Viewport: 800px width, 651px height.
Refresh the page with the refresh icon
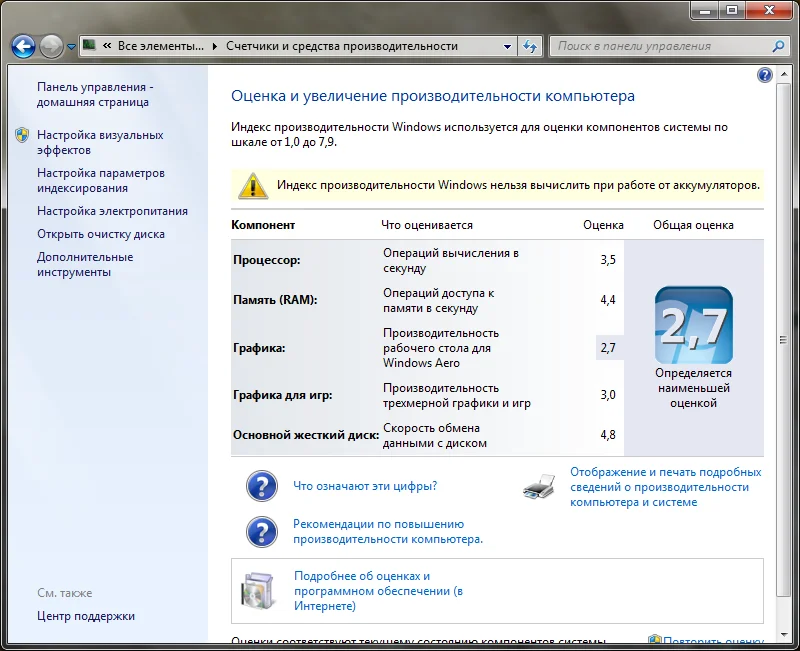530,46
